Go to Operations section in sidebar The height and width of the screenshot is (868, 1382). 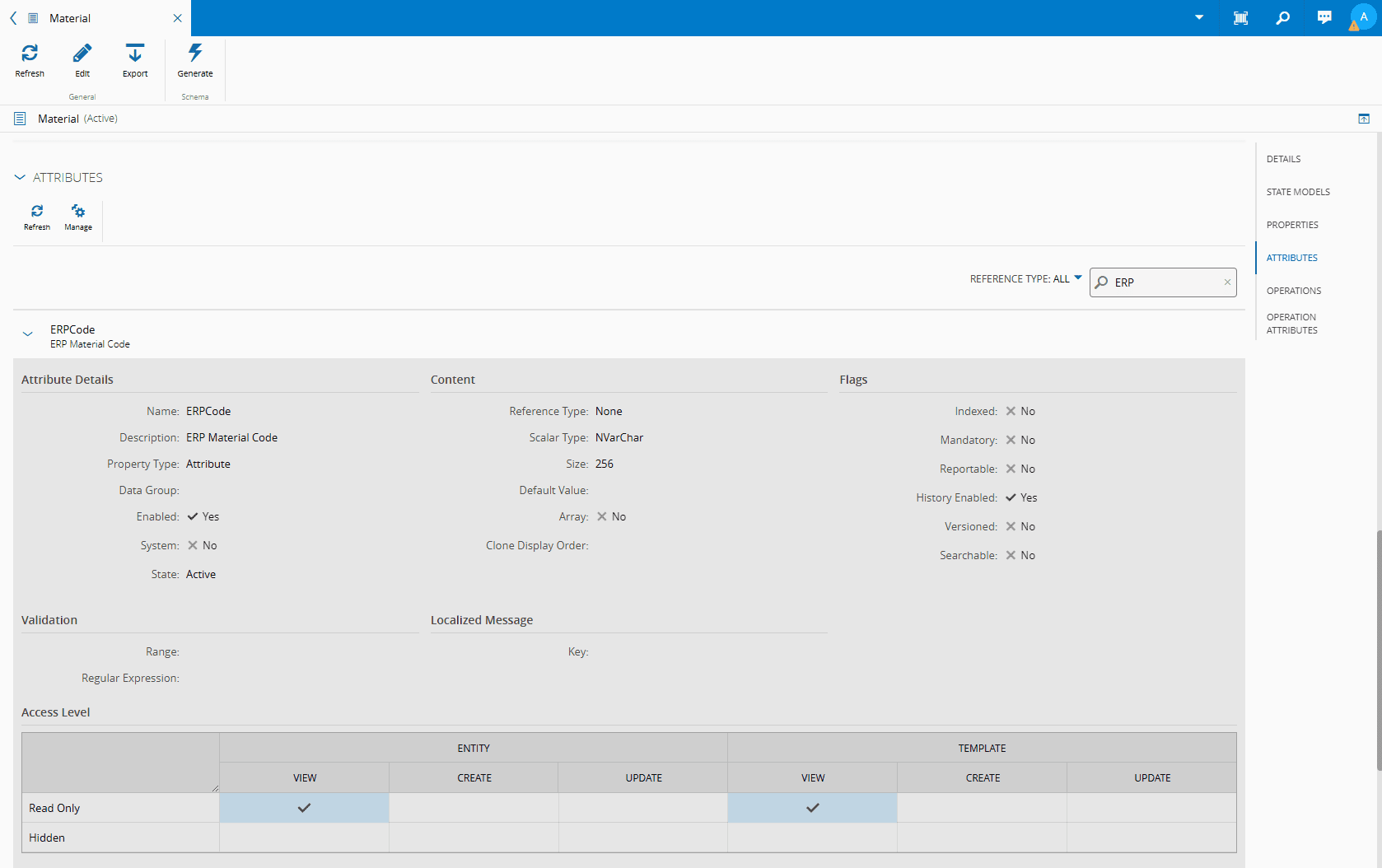point(1293,291)
